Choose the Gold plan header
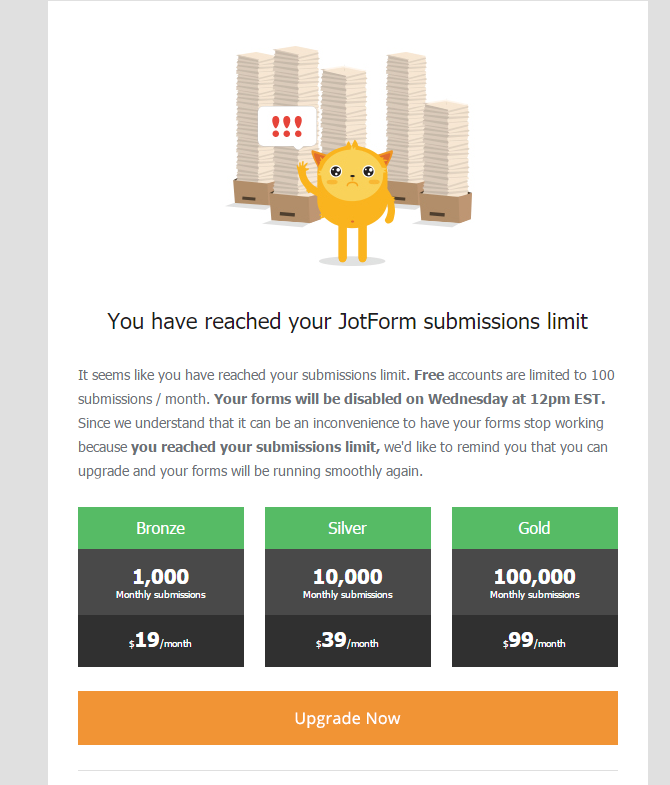 534,528
